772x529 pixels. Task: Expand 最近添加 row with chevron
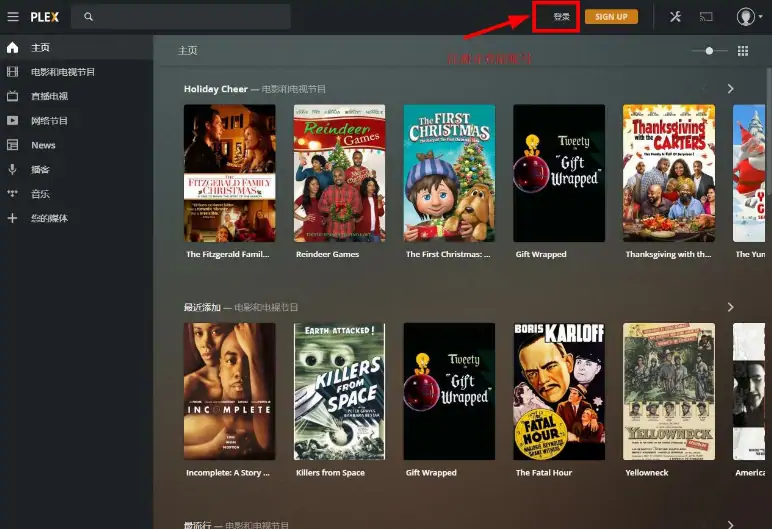[x=731, y=307]
